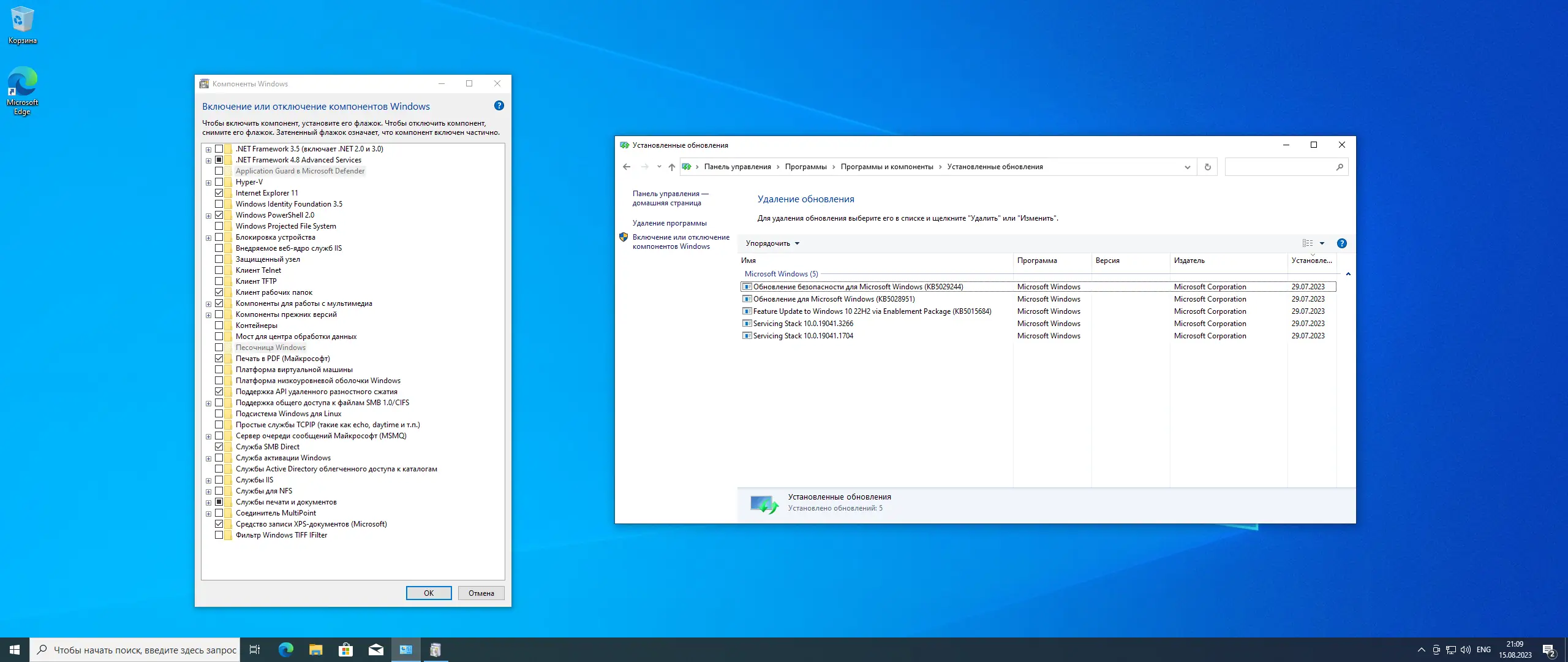Open the address bar history dropdown
This screenshot has height=662, width=1568.
click(1187, 167)
